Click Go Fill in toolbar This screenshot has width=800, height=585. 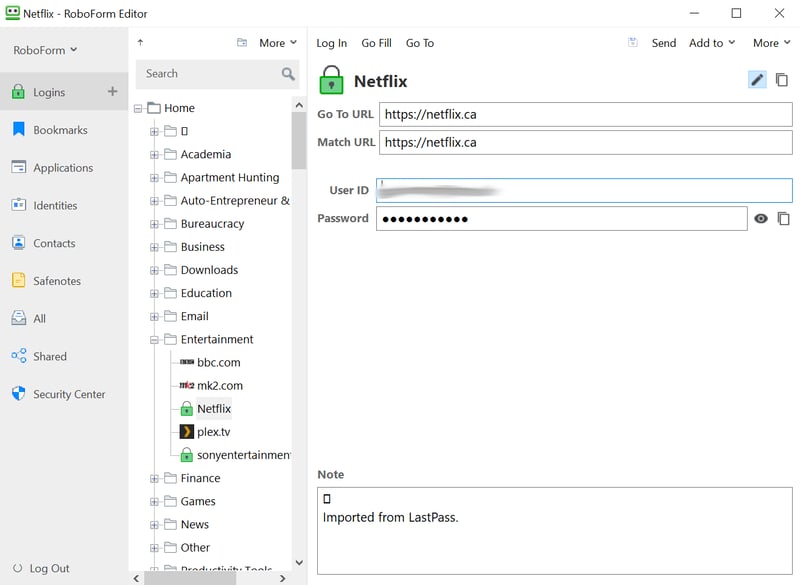377,43
